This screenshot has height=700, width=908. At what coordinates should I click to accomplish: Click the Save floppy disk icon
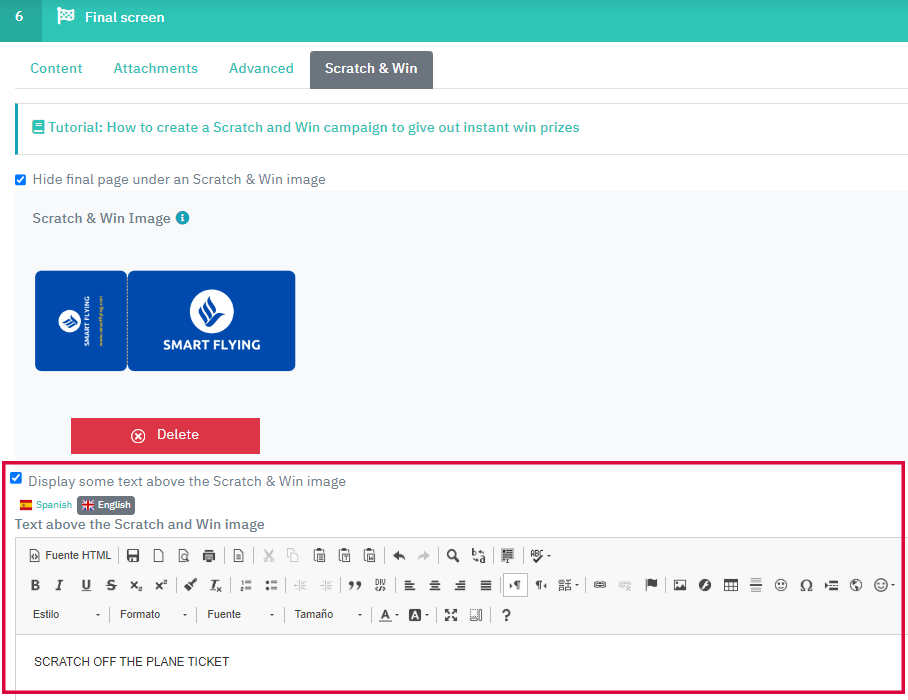coord(133,556)
